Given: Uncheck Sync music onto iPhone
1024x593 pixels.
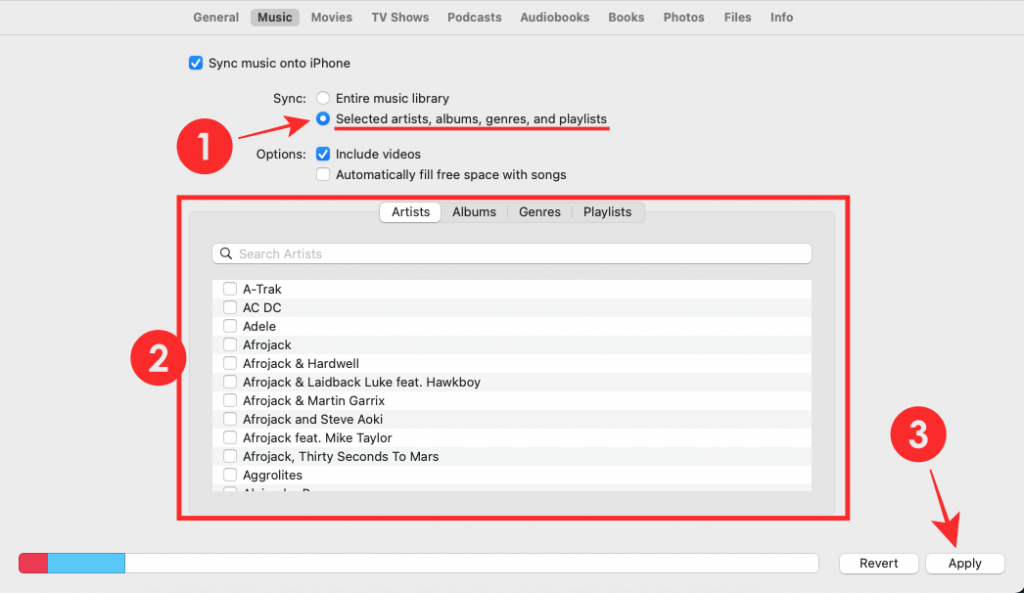Looking at the screenshot, I should (x=196, y=63).
